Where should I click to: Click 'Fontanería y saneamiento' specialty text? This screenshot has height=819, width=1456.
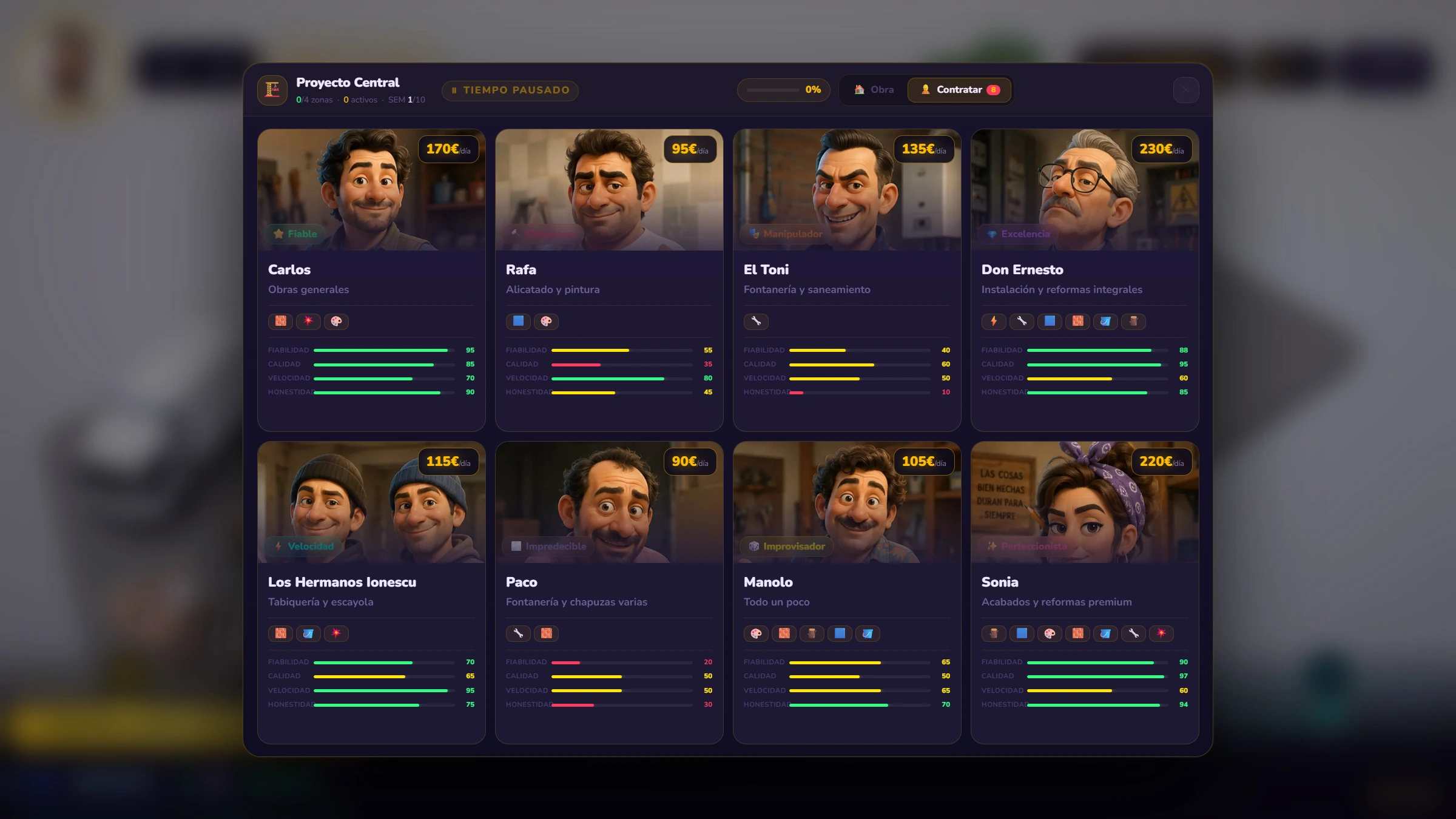point(807,290)
